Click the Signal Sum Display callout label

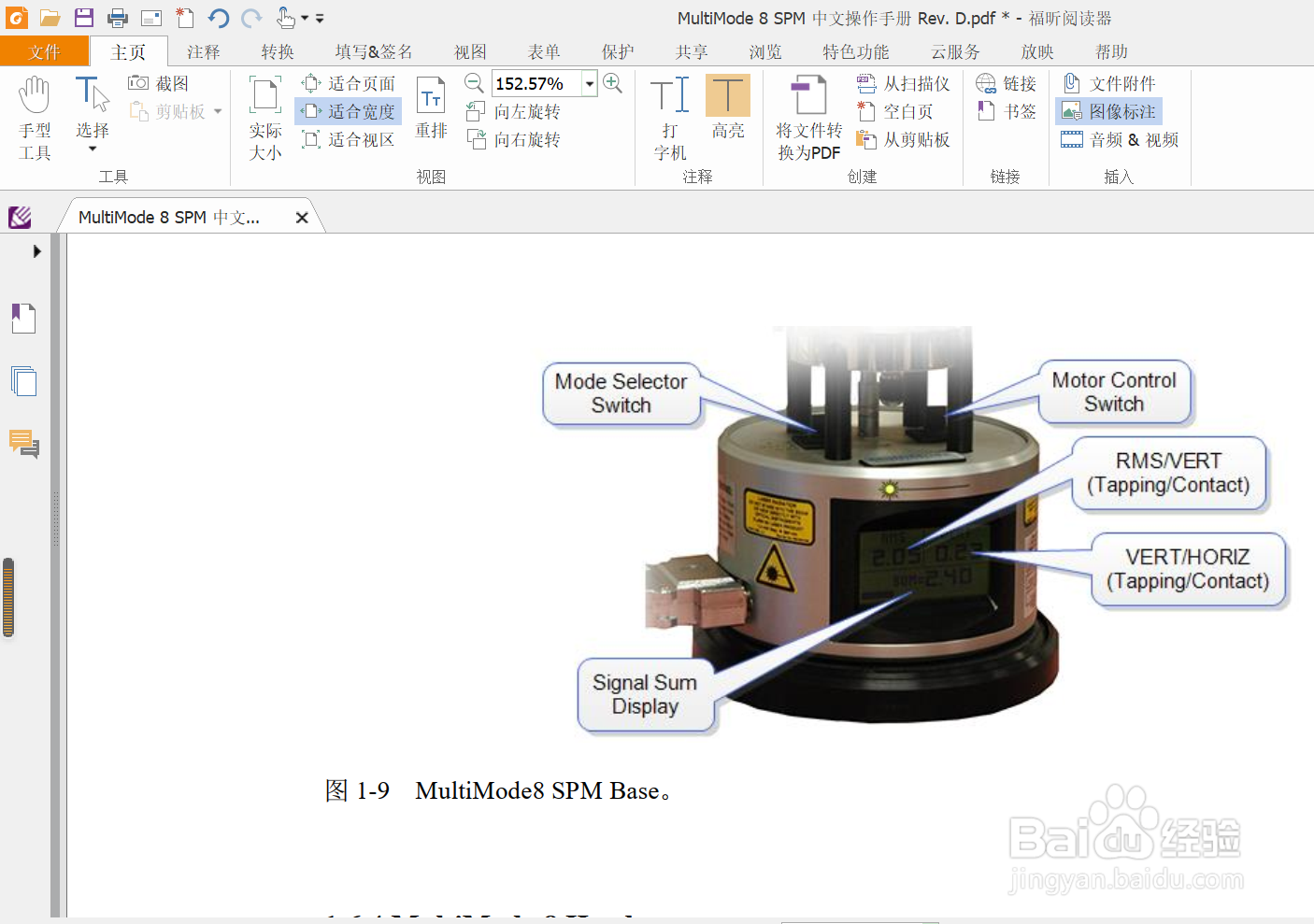(x=645, y=694)
